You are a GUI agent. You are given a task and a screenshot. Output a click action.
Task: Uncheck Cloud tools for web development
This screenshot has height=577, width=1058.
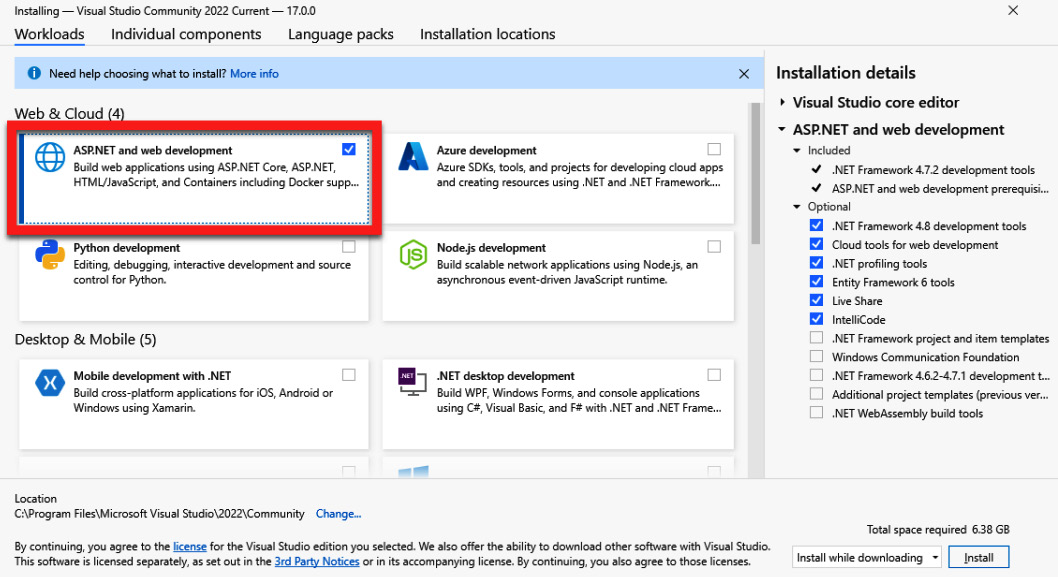tap(816, 244)
